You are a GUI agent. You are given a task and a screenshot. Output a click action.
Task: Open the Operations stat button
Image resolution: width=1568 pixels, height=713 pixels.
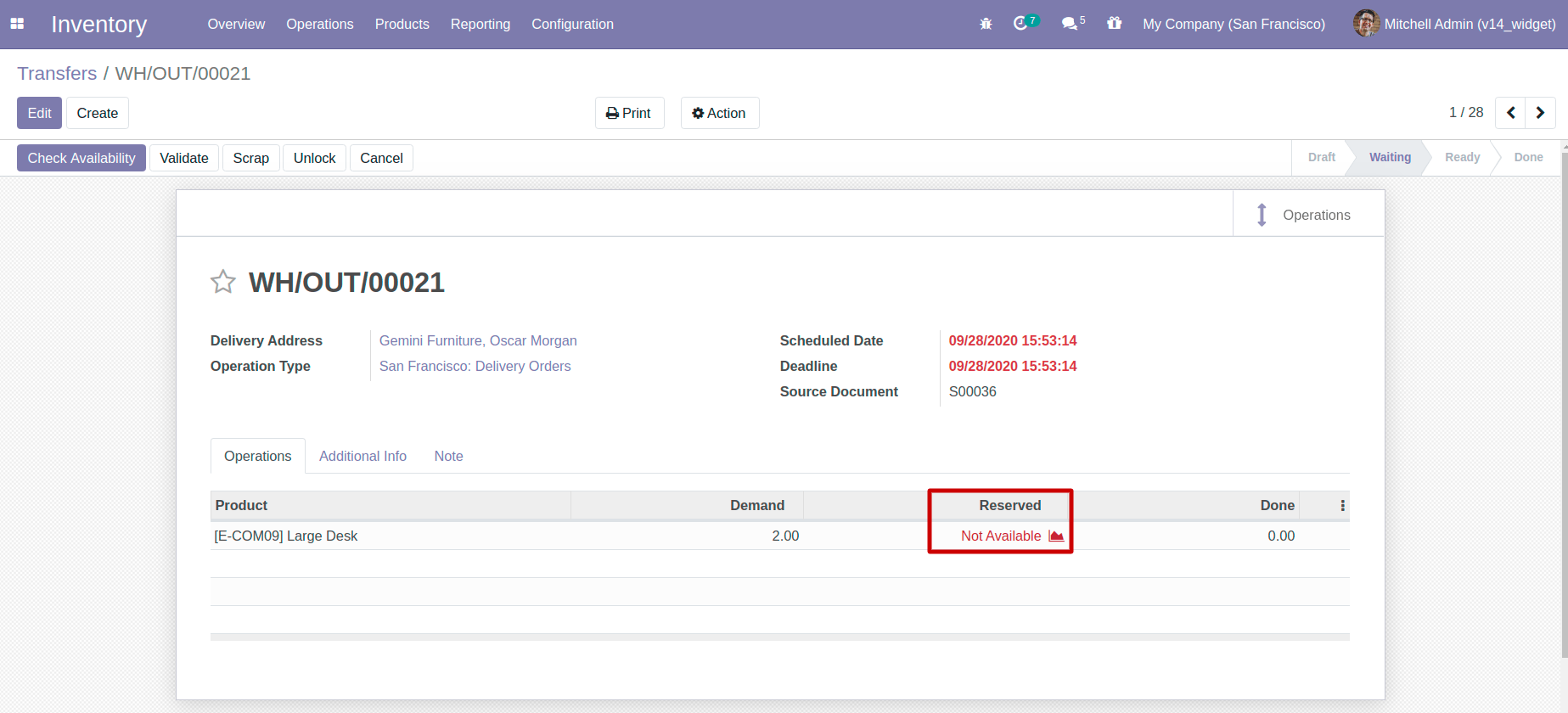pos(1308,214)
